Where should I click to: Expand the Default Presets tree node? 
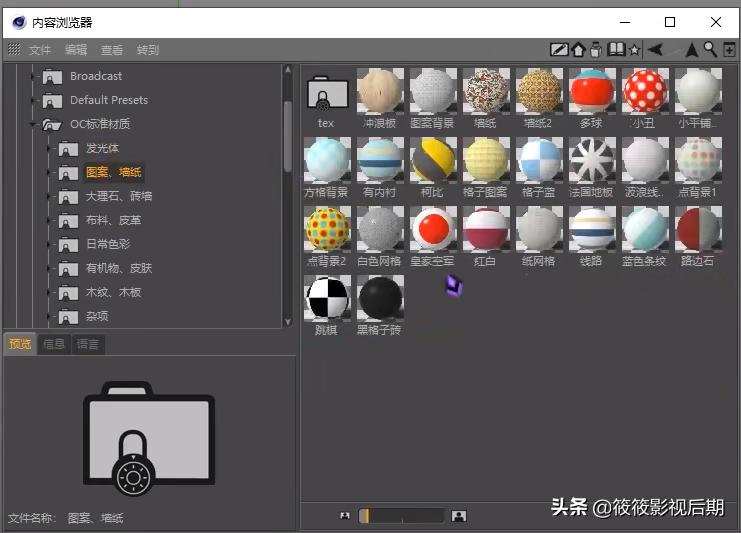(33, 101)
